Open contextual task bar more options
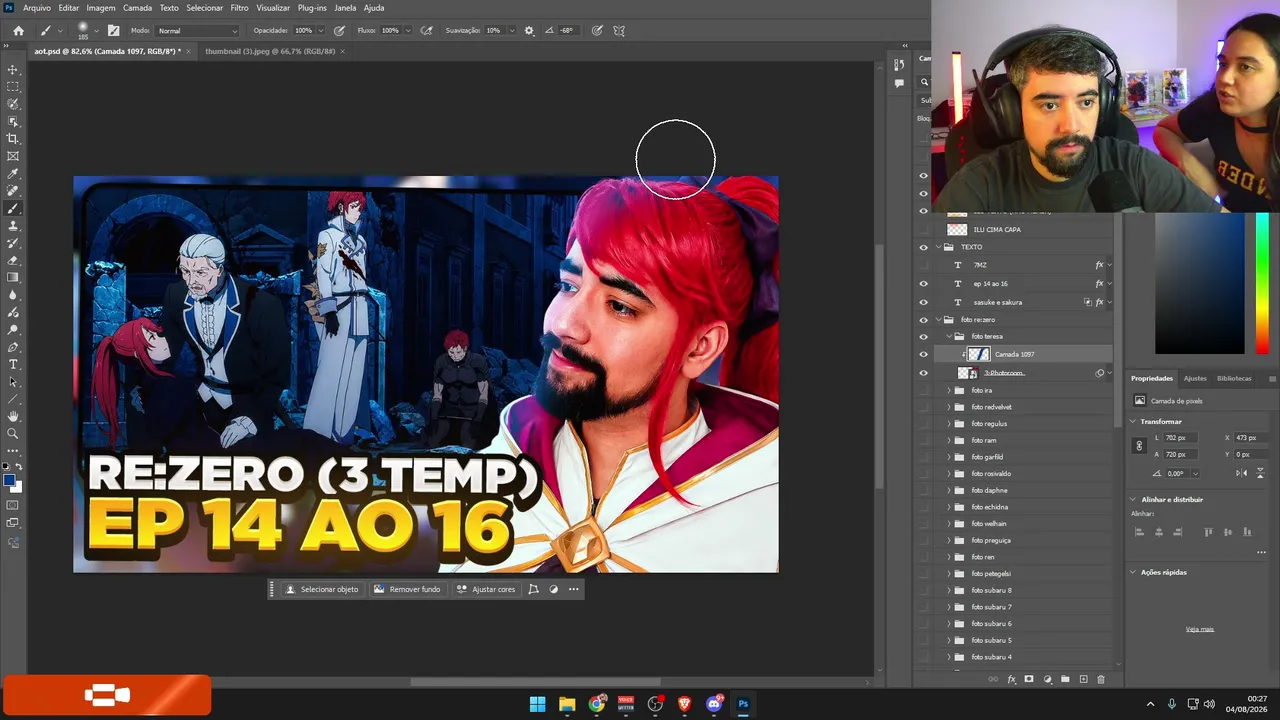The width and height of the screenshot is (1280, 720). click(574, 589)
